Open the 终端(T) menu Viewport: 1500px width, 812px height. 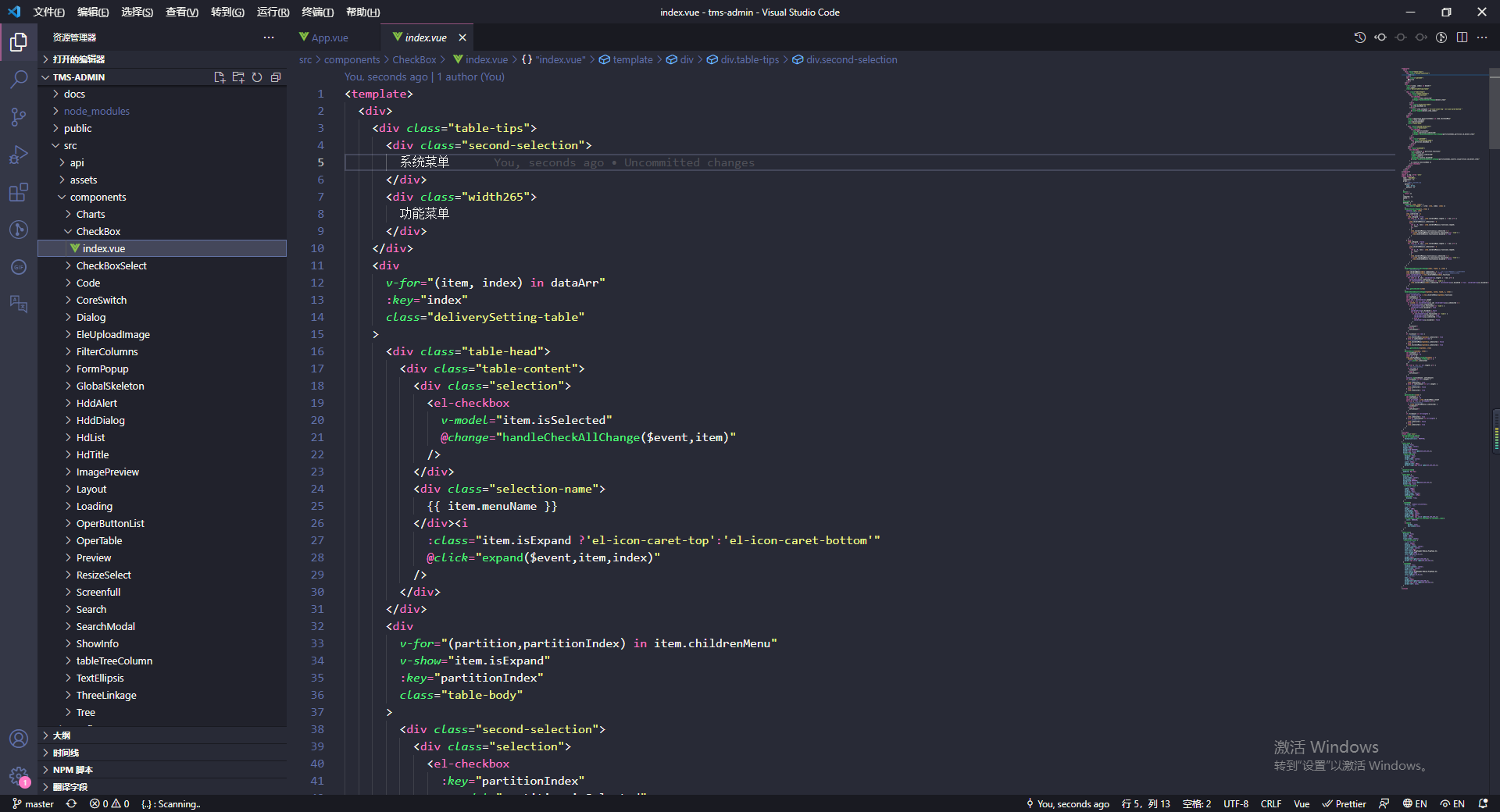[x=317, y=12]
